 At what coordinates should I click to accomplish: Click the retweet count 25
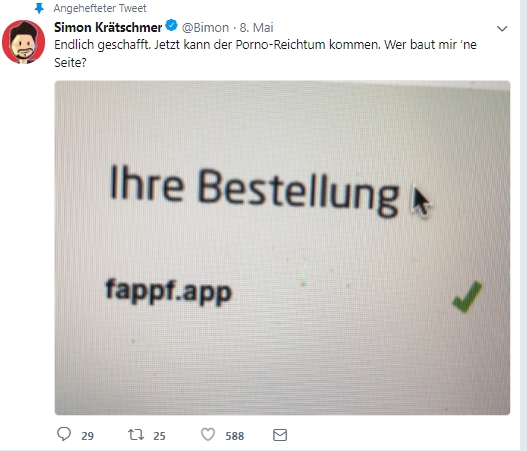click(x=159, y=436)
